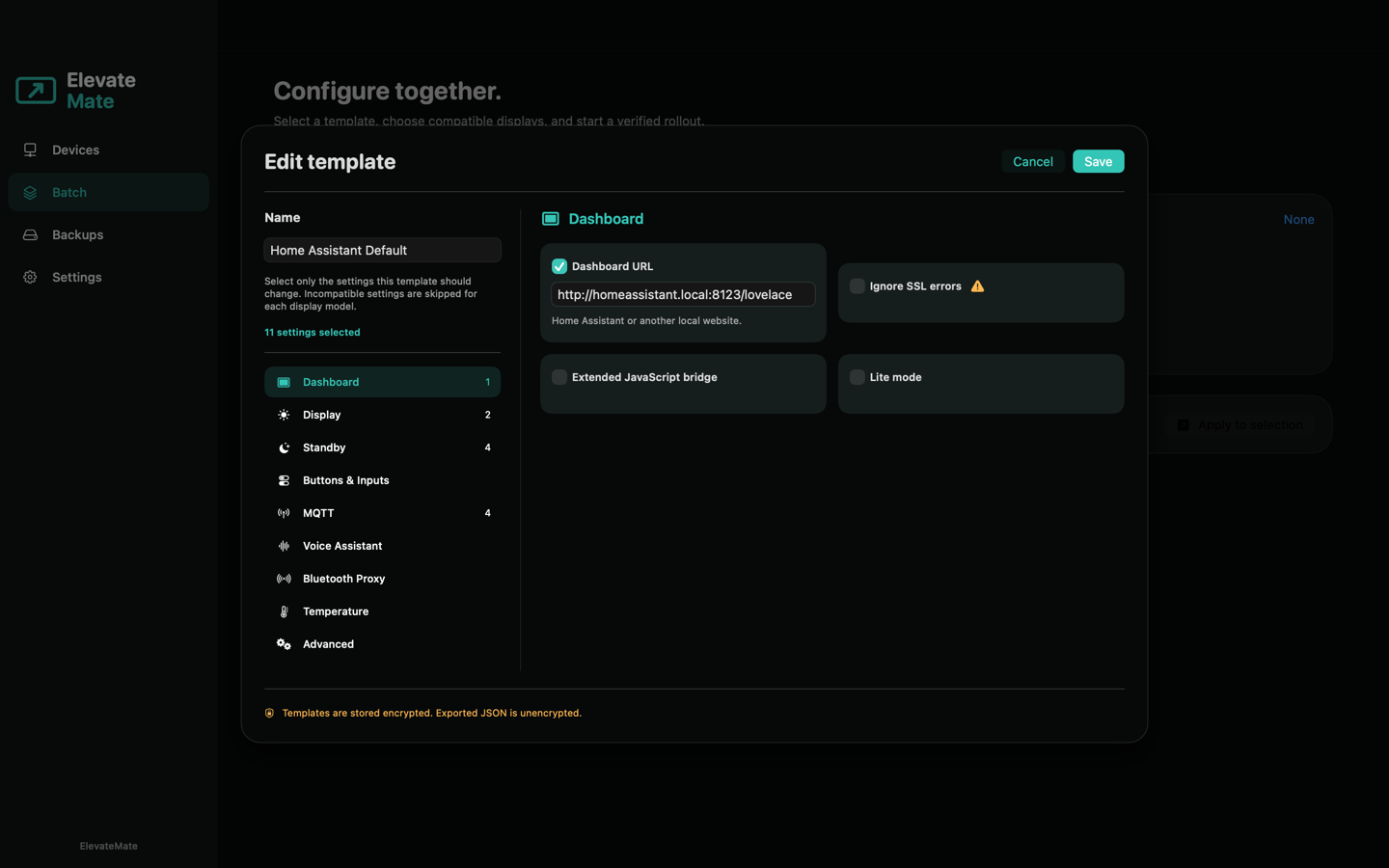Click the Buttons & Inputs toggle icon

[x=284, y=480]
